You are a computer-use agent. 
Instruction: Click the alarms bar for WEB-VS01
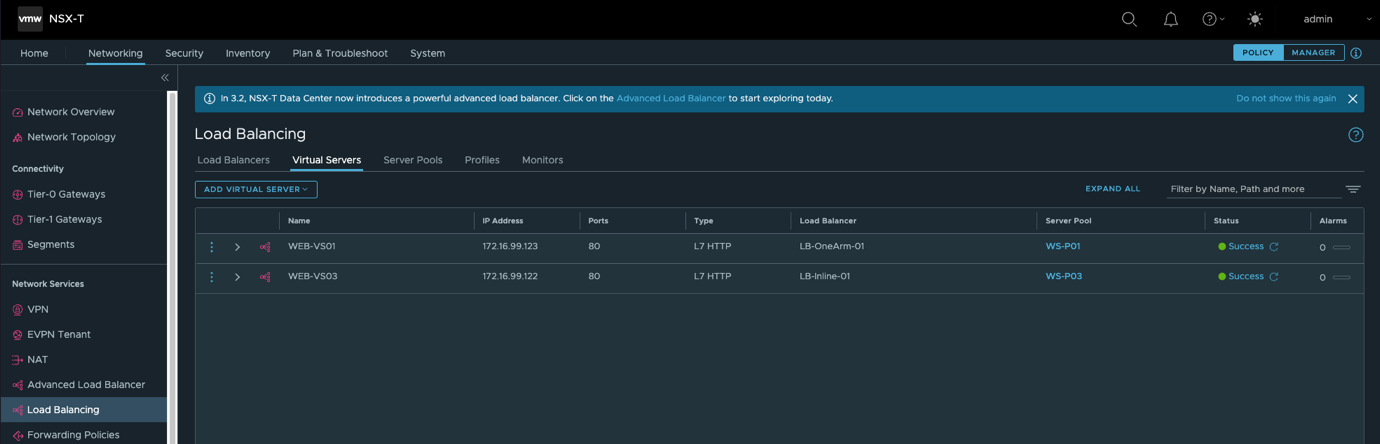[x=1342, y=247]
